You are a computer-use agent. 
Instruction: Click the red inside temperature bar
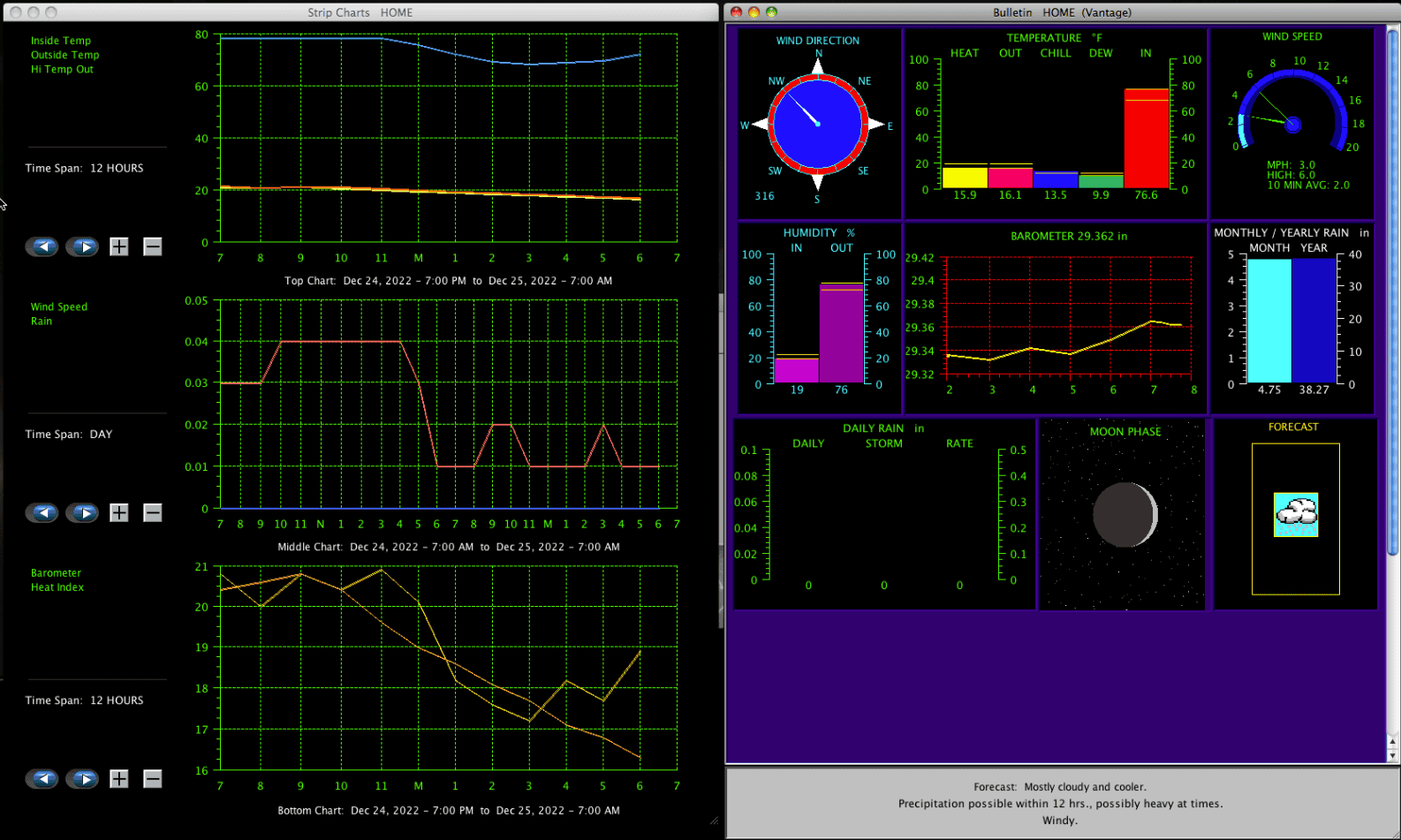coord(1147,138)
